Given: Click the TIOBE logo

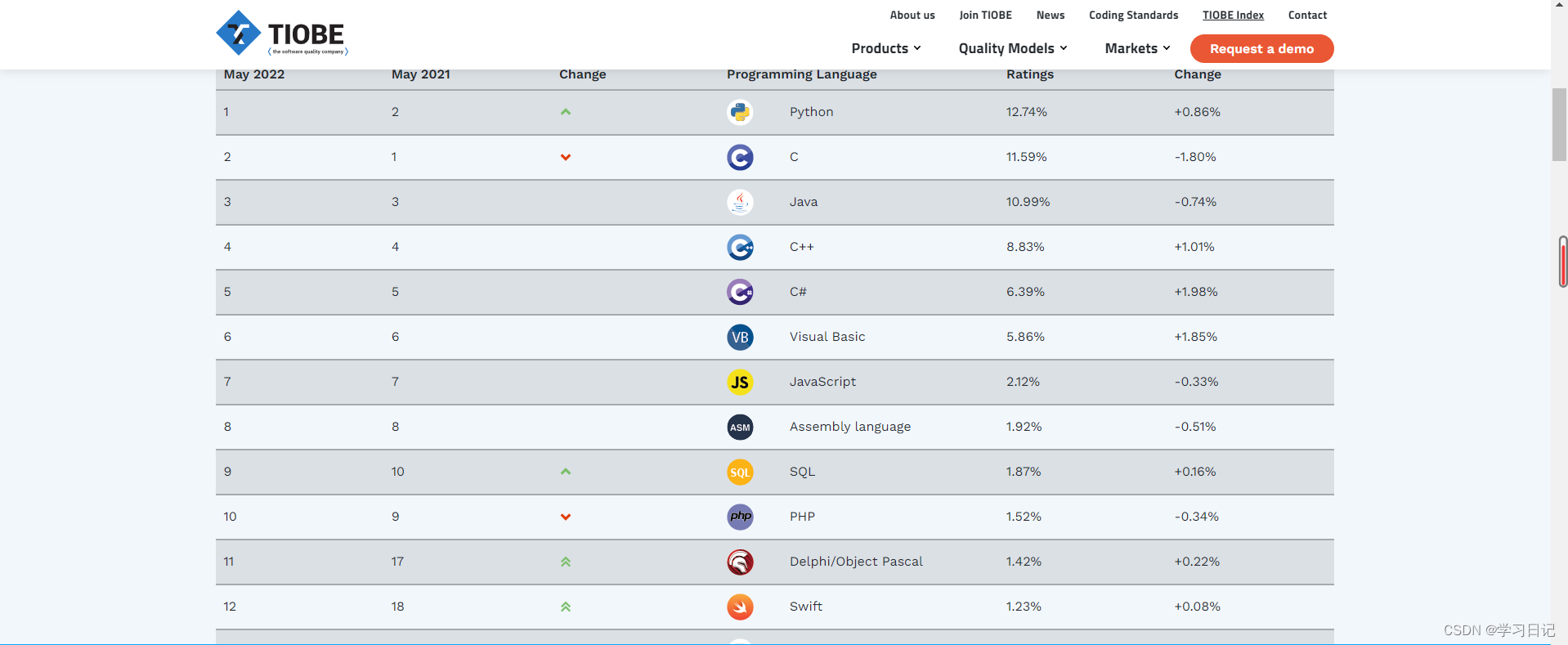Looking at the screenshot, I should pyautogui.click(x=282, y=34).
